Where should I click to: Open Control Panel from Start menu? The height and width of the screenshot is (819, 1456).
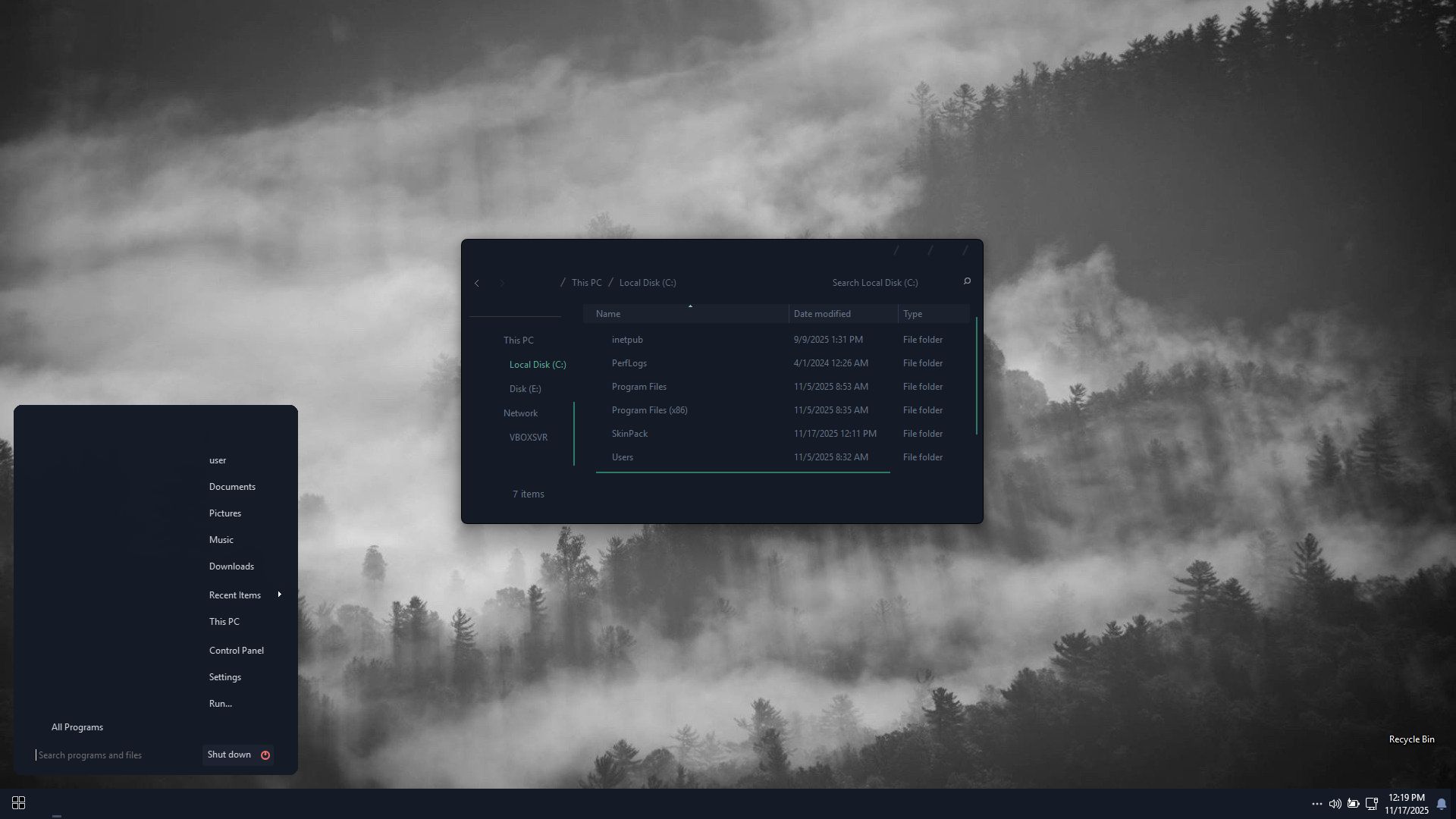point(237,651)
